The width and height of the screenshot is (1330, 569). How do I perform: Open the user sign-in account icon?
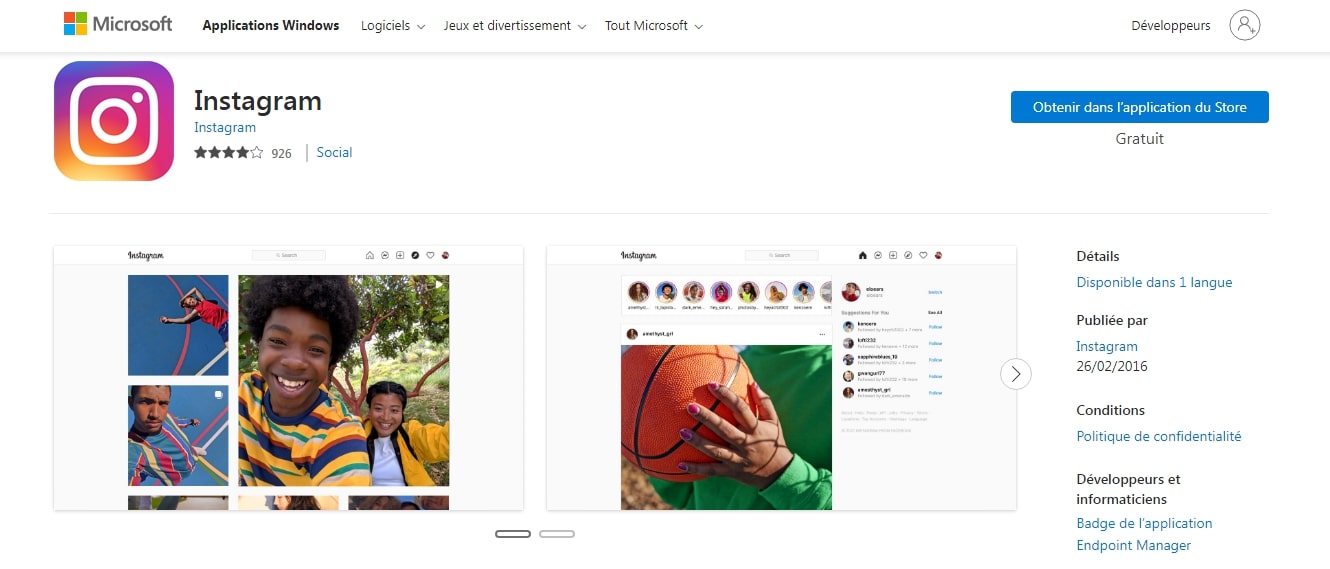[1245, 25]
